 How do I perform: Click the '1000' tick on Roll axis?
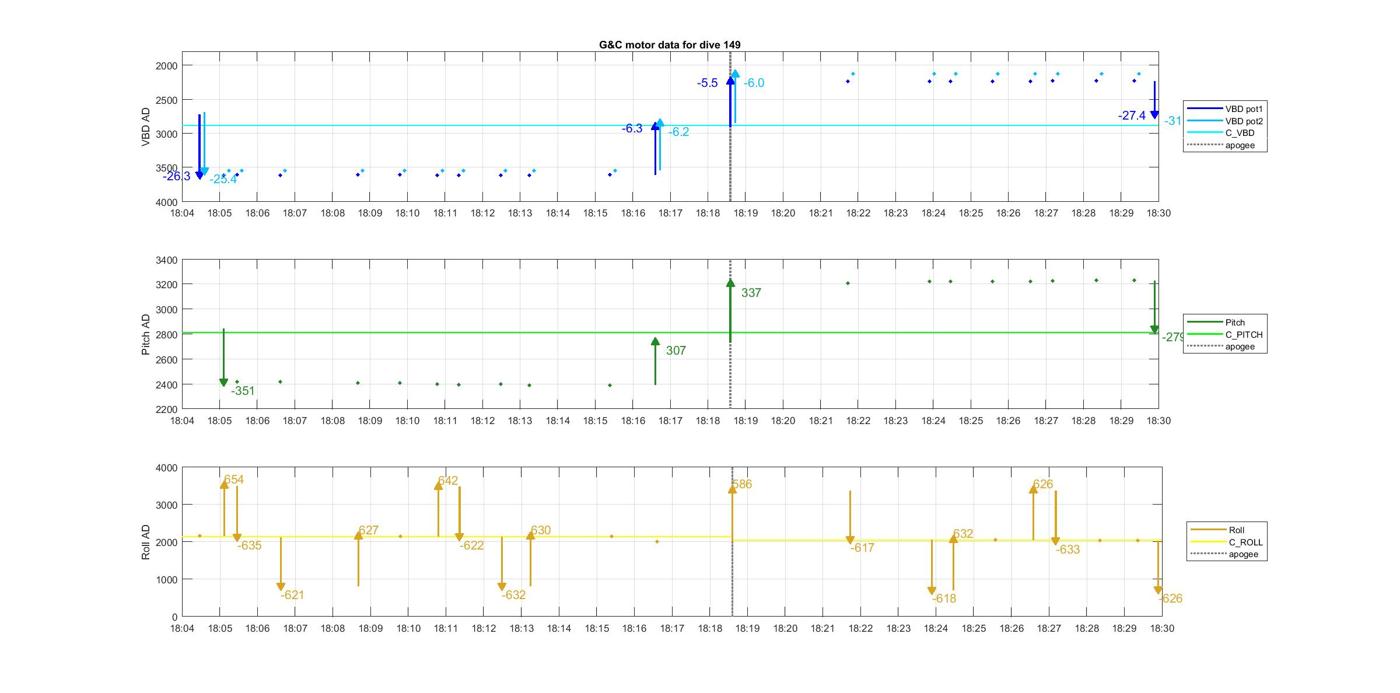165,580
